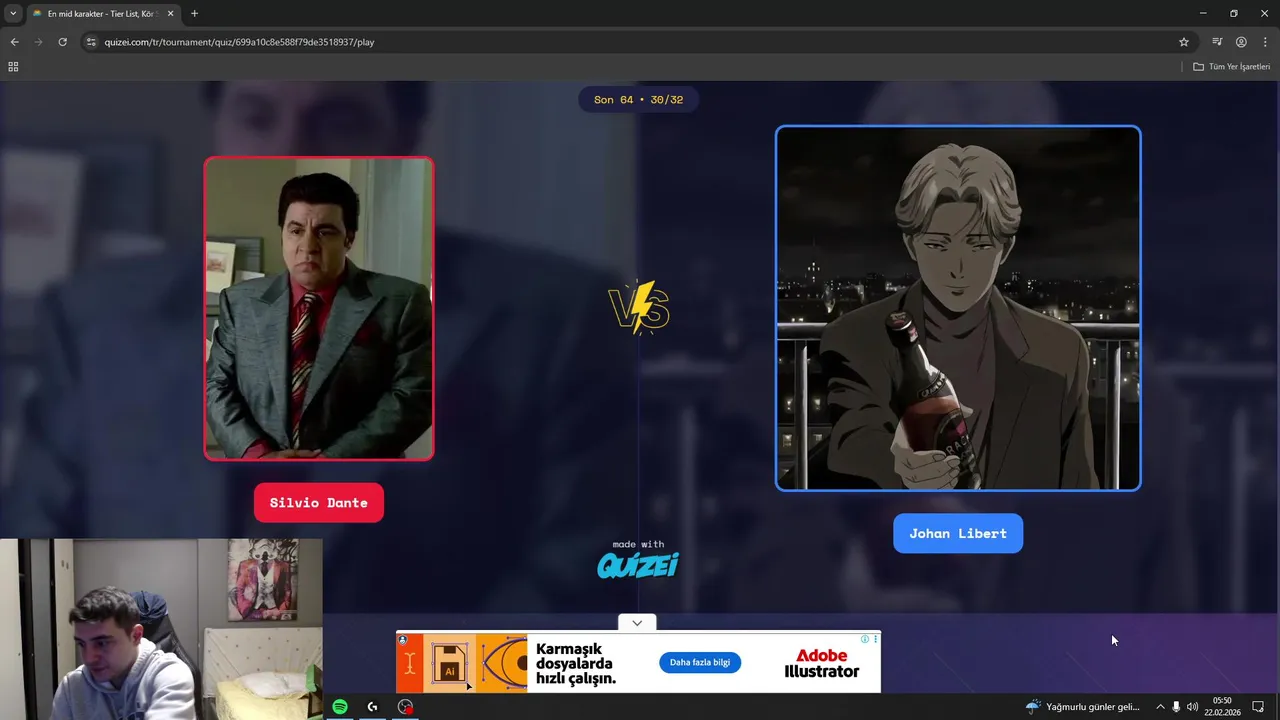1280x720 pixels.
Task: Open Spotify from the taskbar
Action: (x=340, y=706)
